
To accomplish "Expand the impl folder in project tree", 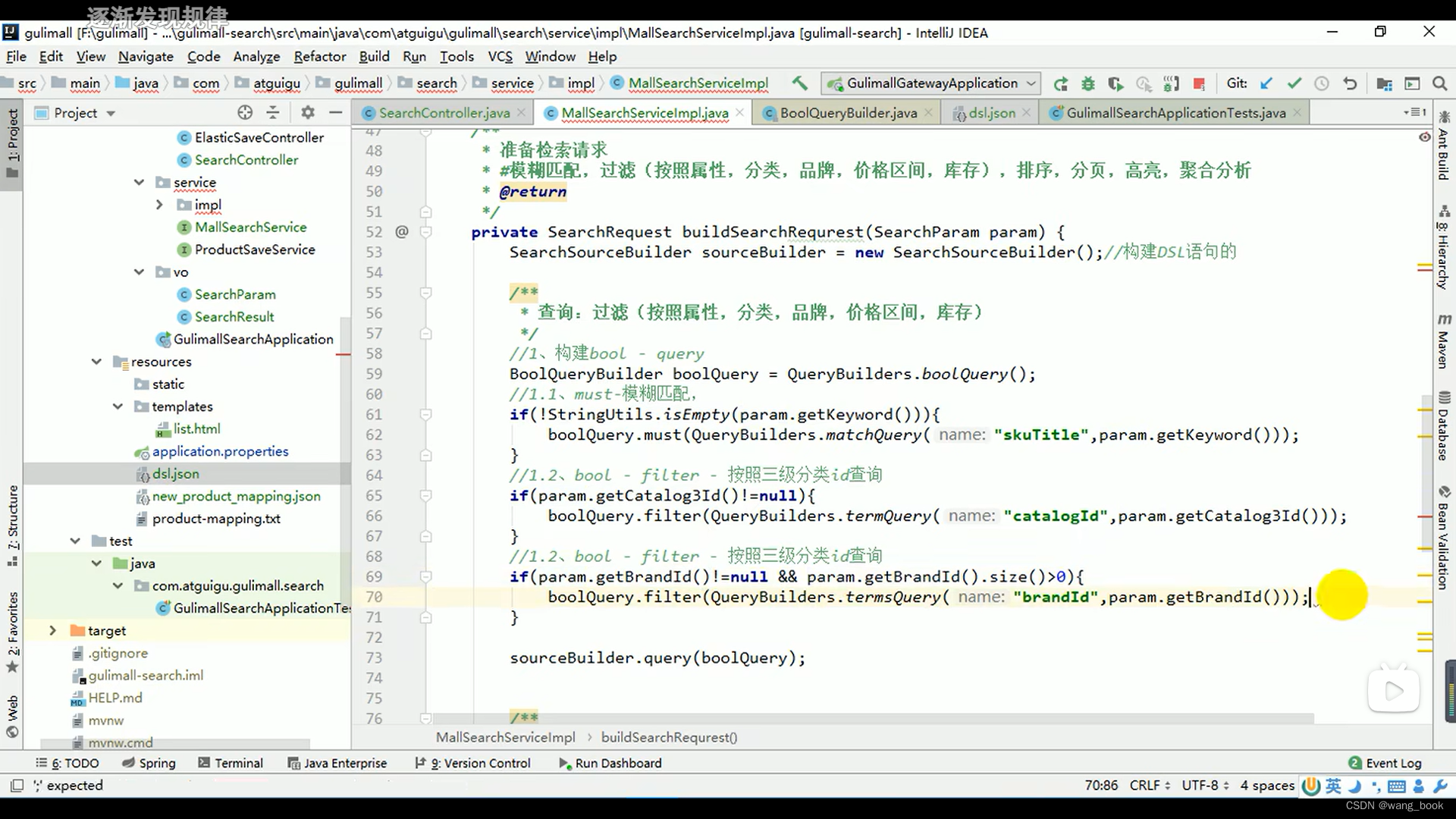I will [158, 204].
